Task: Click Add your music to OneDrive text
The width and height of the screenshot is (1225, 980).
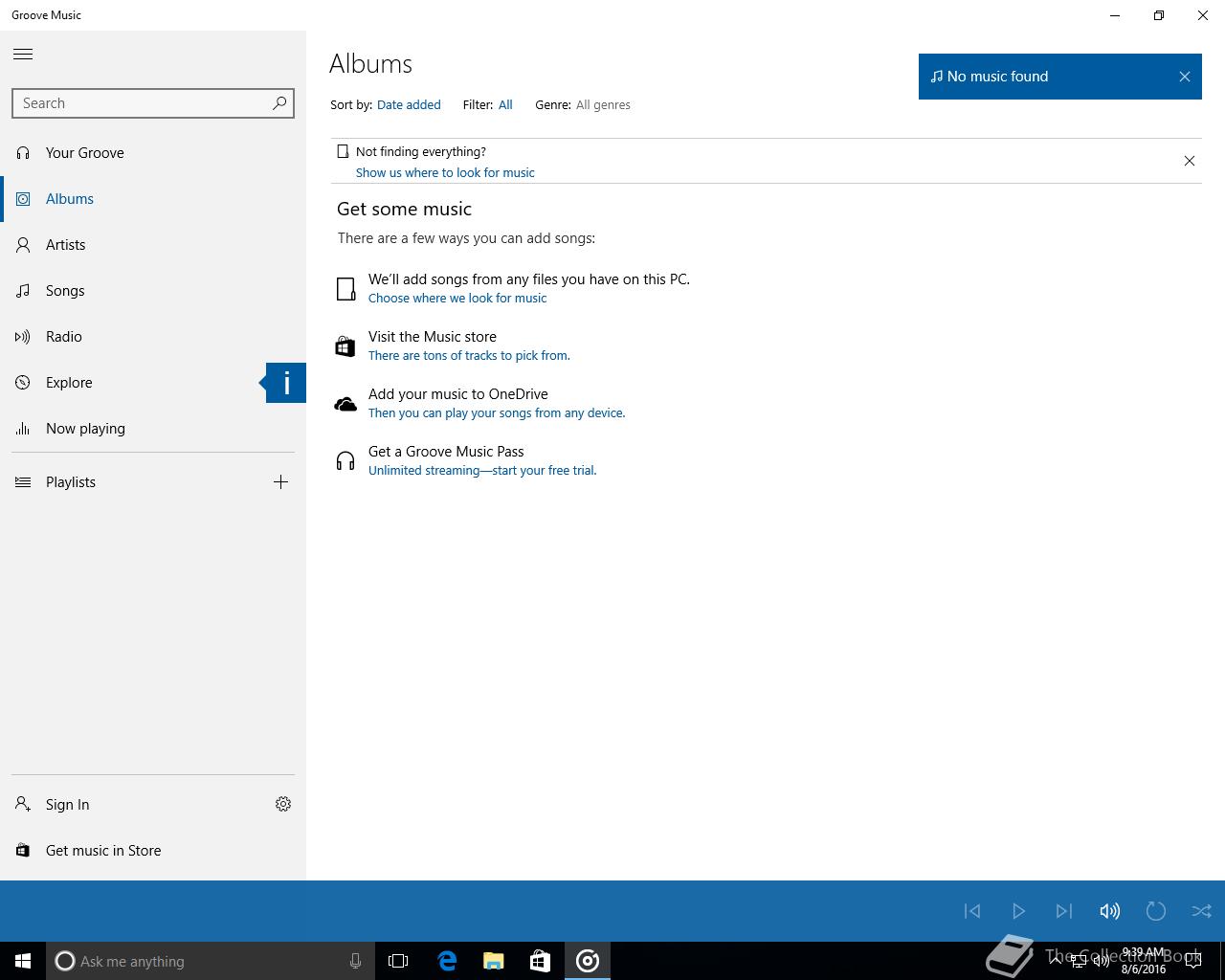Action: click(x=458, y=394)
